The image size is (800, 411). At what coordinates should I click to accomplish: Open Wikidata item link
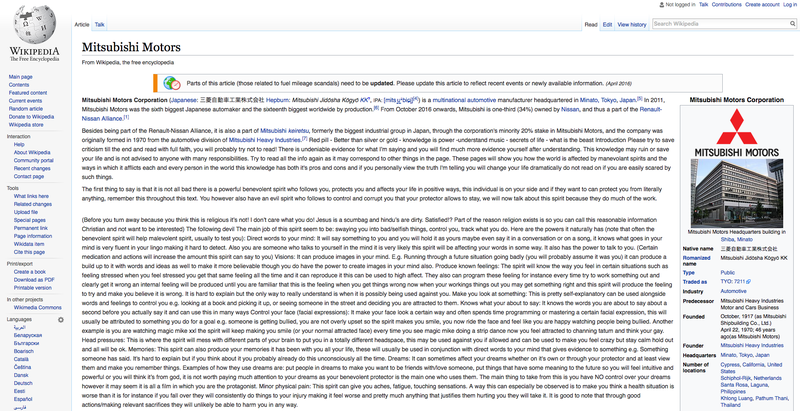coord(29,244)
